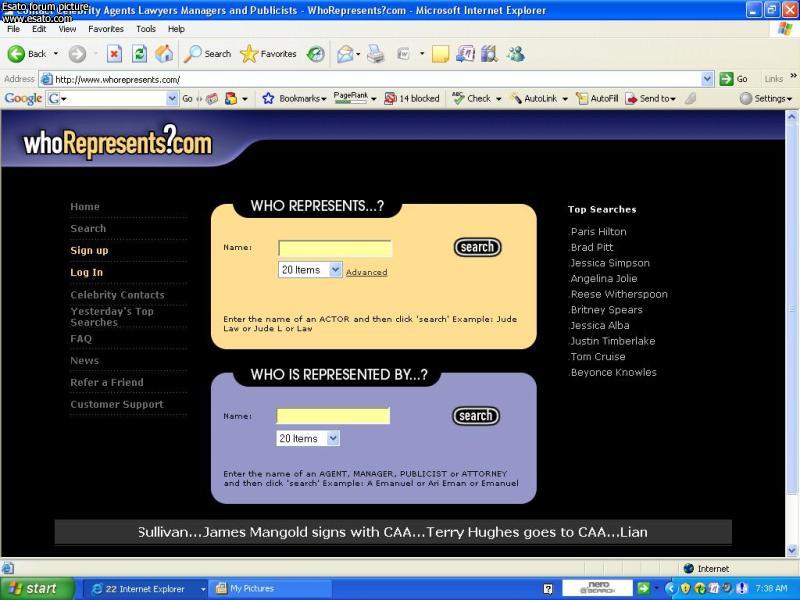Image resolution: width=800 pixels, height=600 pixels.
Task: Open the Bookmarks star on Google toolbar
Action: coord(268,98)
